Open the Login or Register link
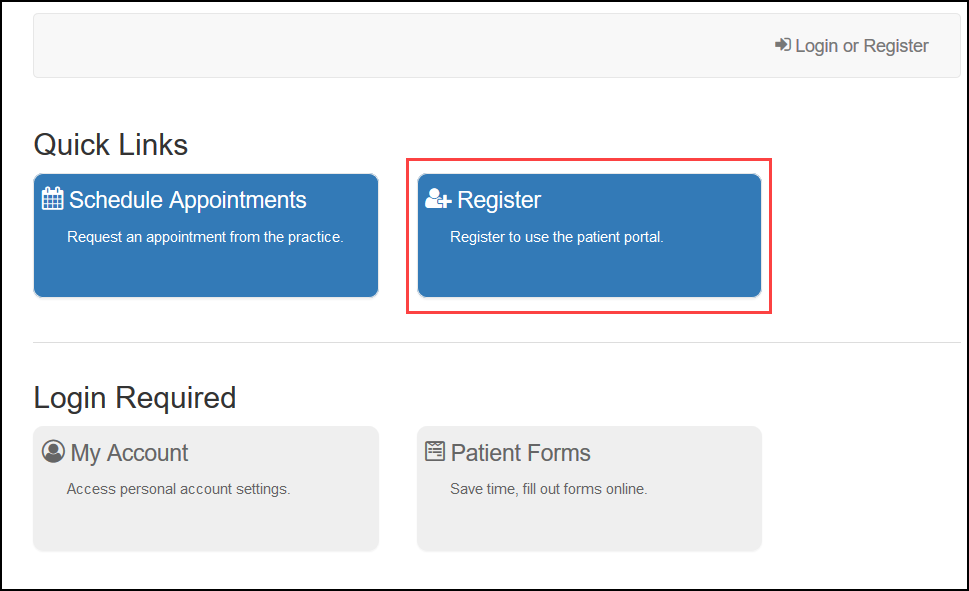 point(851,45)
